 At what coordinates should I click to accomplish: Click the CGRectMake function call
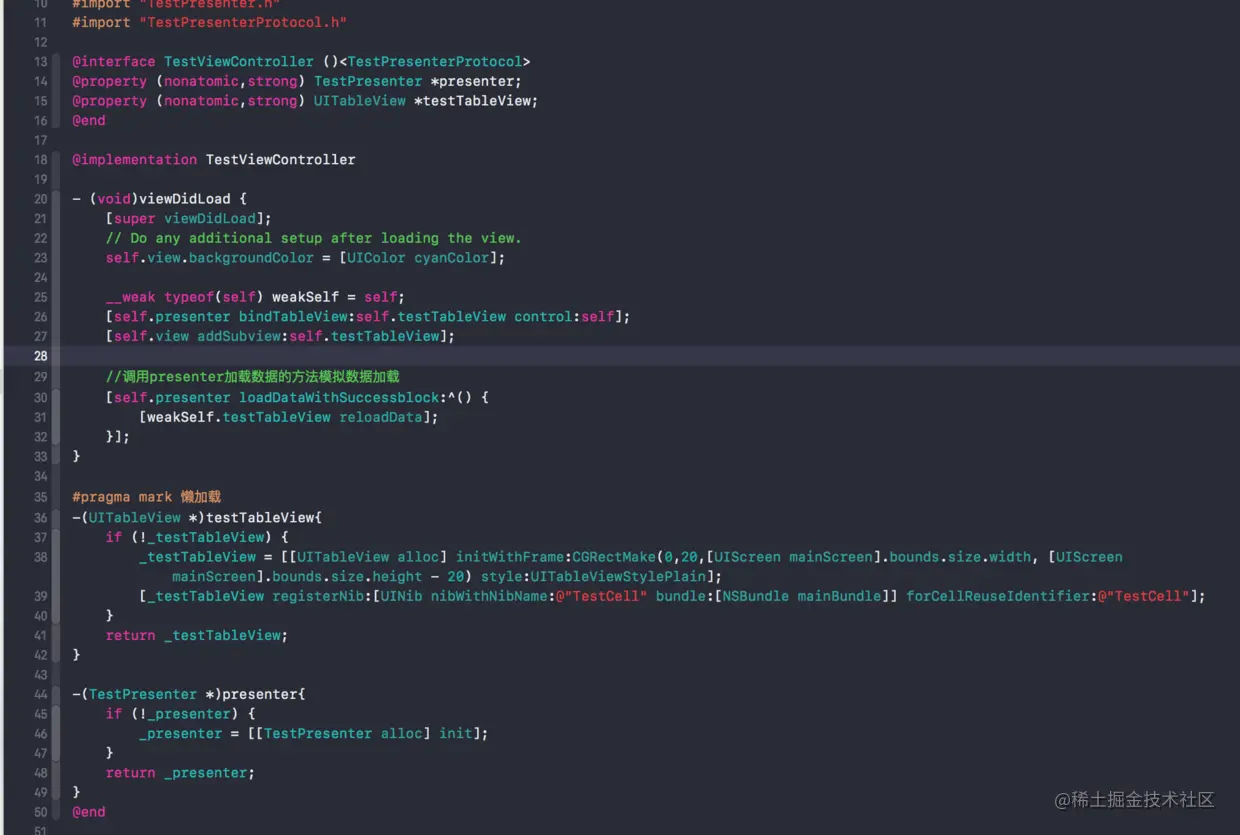[x=614, y=557]
